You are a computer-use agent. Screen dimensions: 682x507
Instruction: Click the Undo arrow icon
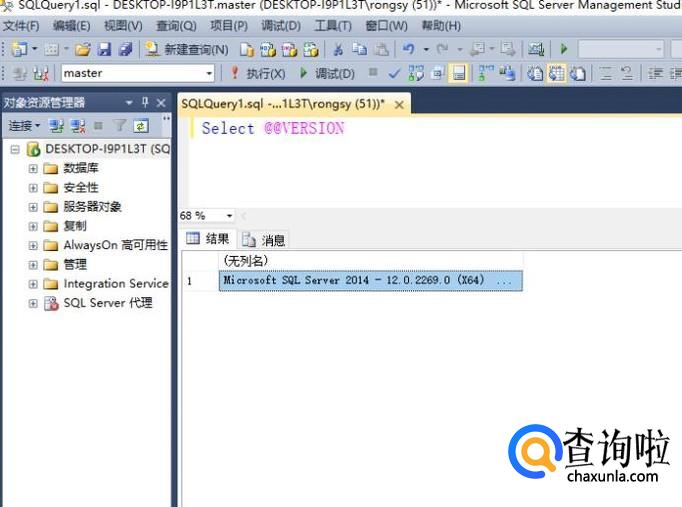click(408, 49)
